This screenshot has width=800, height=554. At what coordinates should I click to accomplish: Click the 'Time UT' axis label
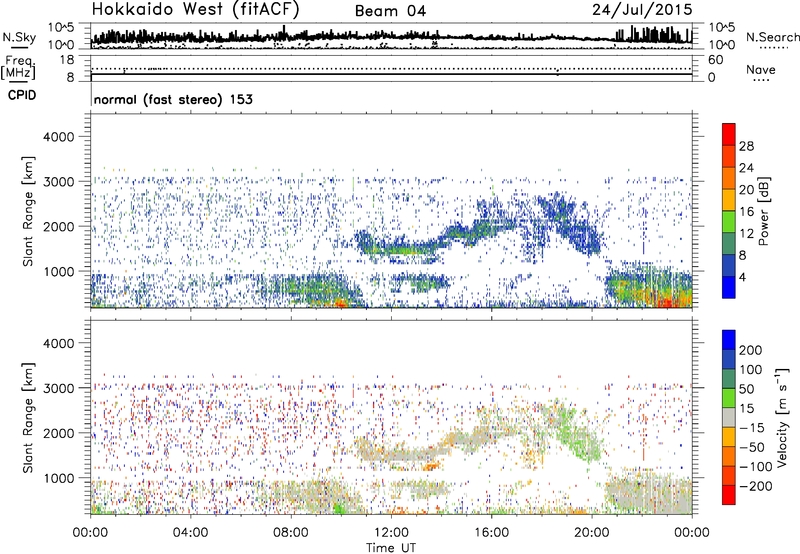[391, 547]
